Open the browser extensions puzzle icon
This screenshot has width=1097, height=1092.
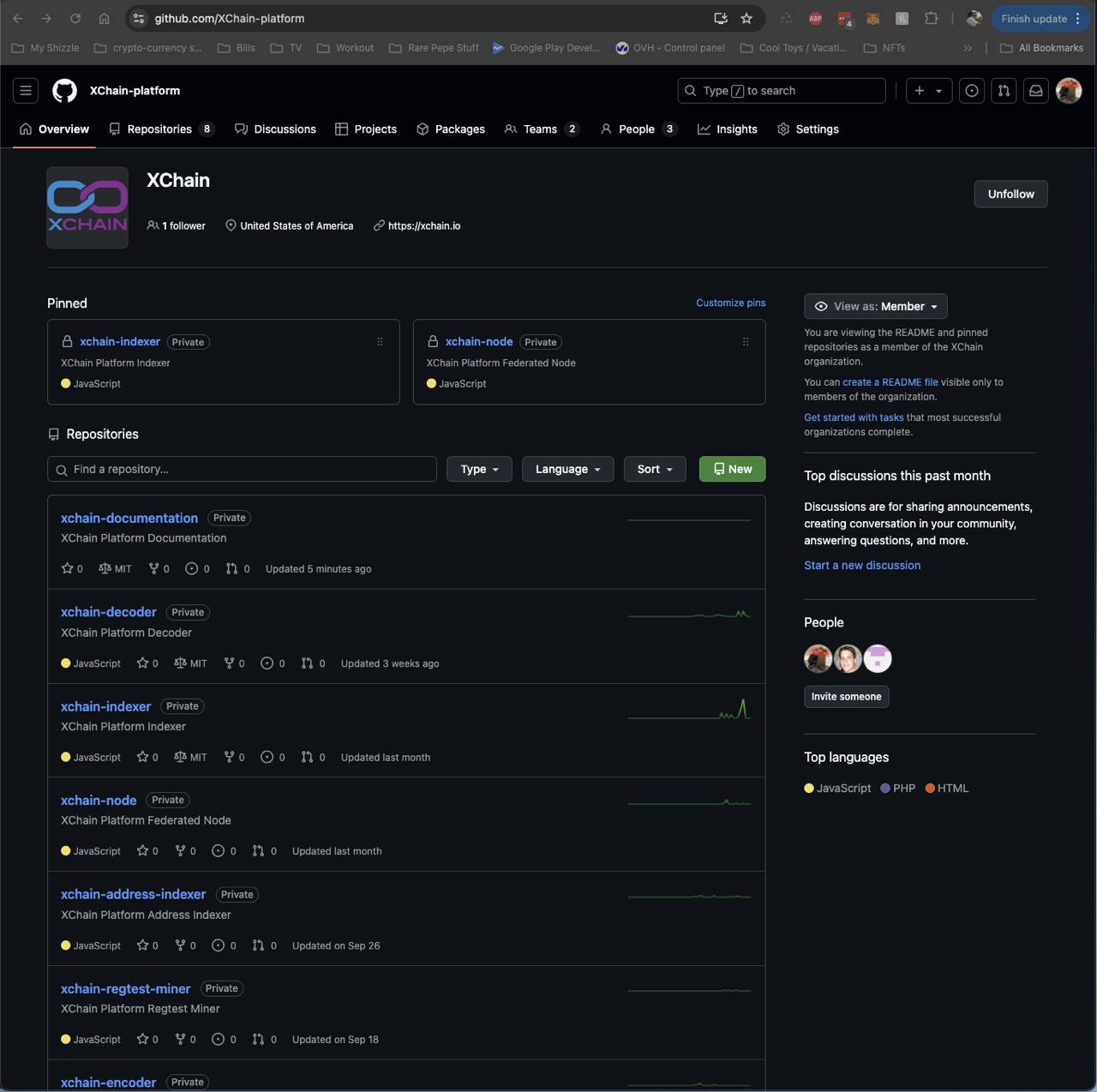[x=932, y=18]
